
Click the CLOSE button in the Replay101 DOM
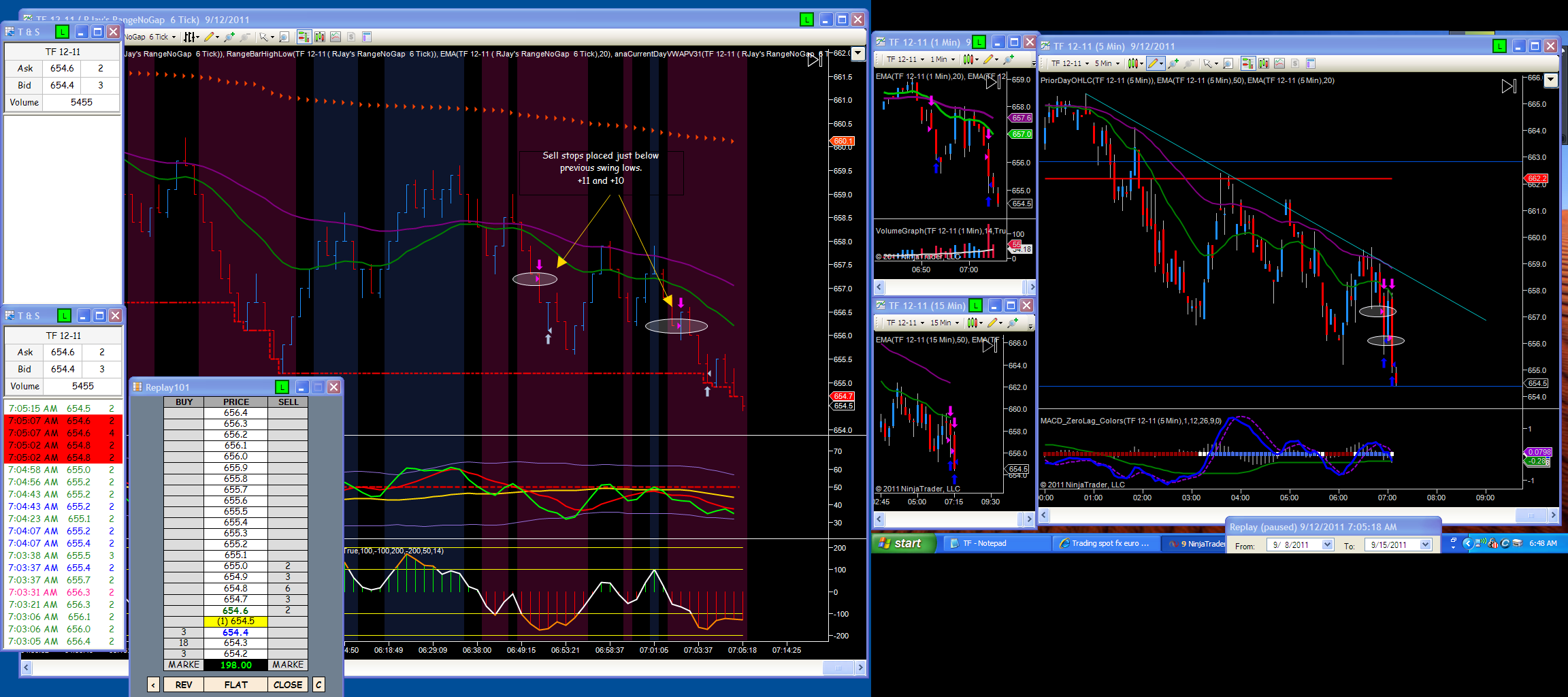(x=288, y=685)
